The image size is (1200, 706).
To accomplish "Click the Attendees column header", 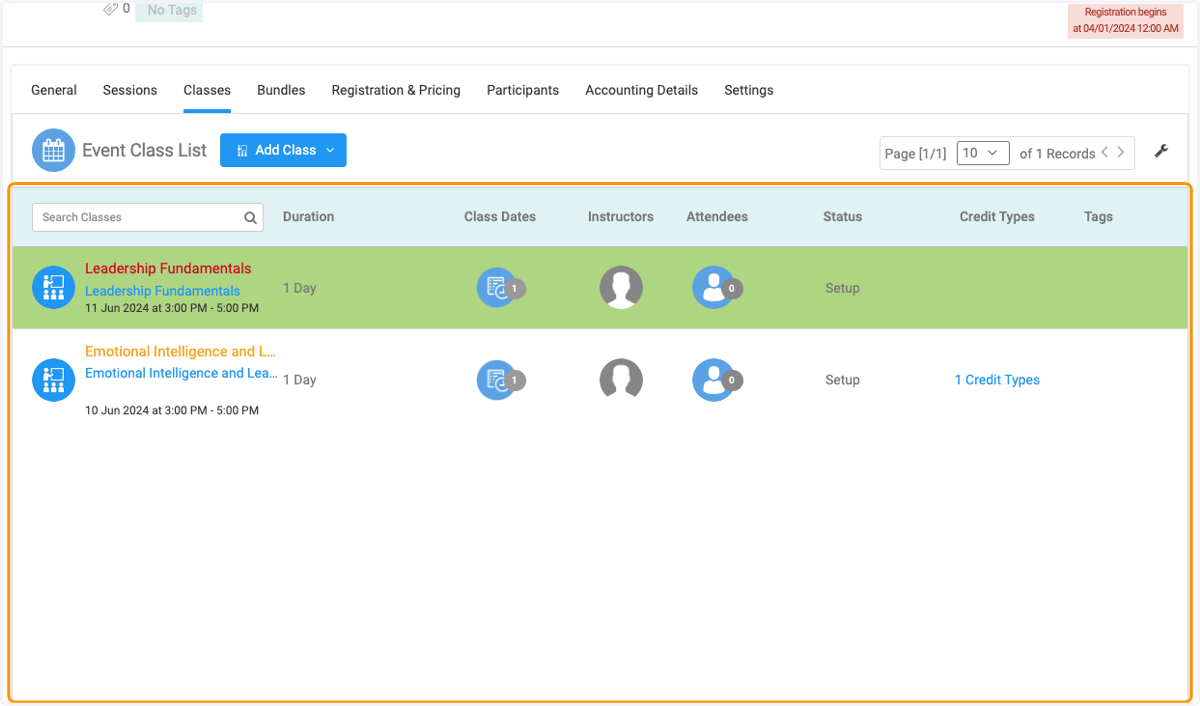I will pos(717,217).
